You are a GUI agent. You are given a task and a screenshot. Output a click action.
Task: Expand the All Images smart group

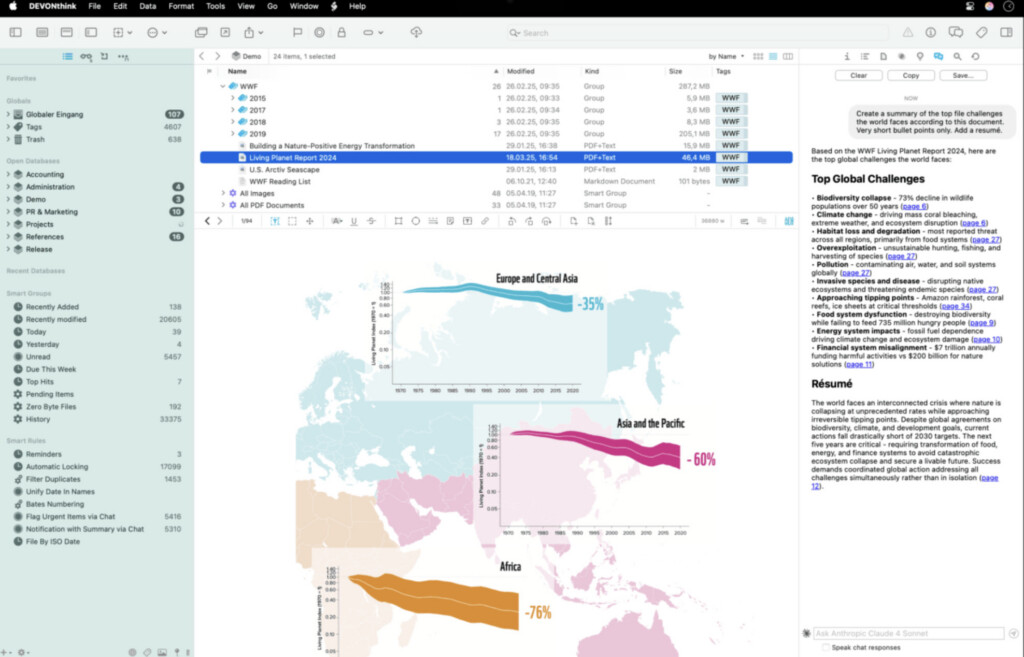(x=223, y=193)
